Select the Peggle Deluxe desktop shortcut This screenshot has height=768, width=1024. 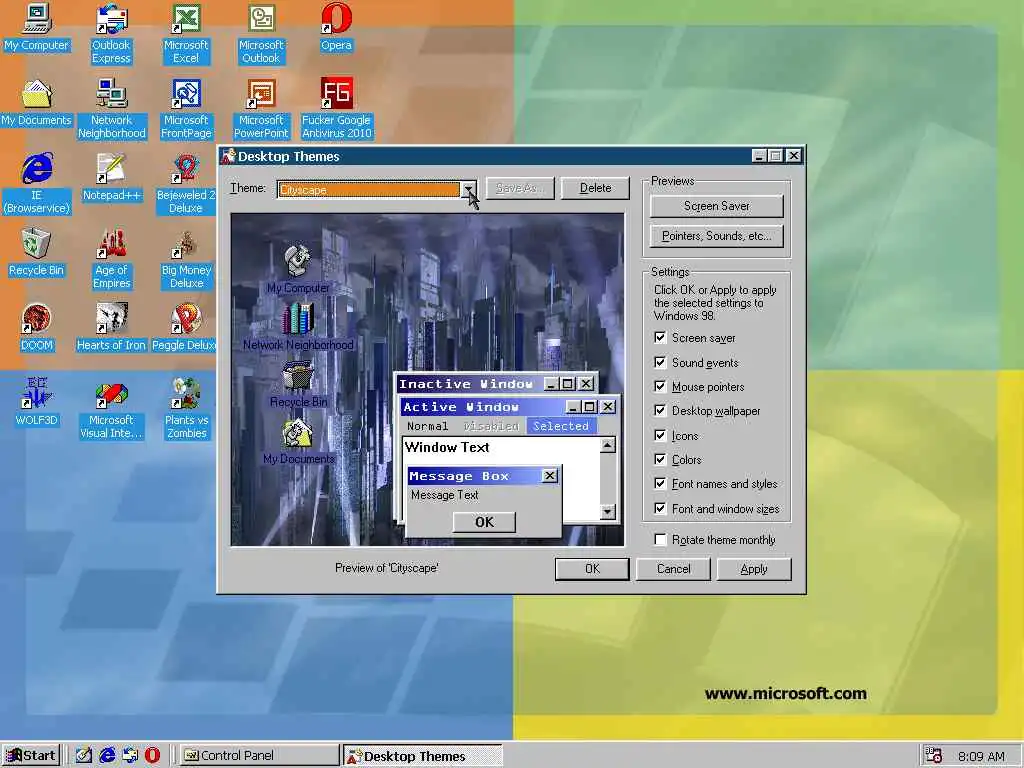pyautogui.click(x=184, y=327)
